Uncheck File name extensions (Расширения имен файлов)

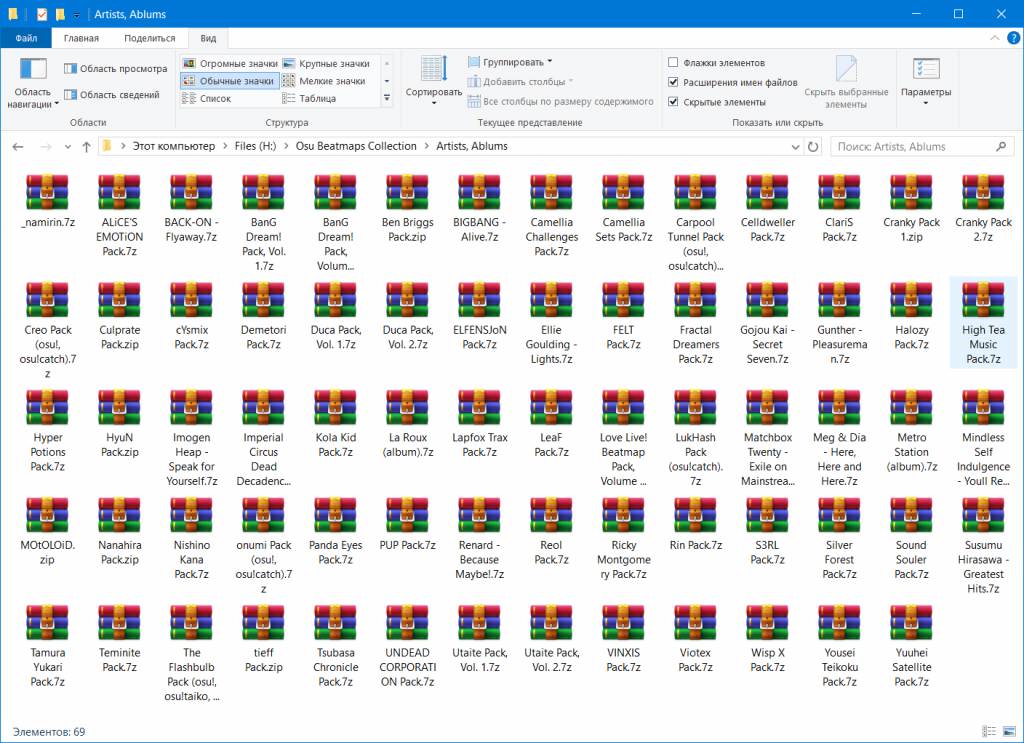point(673,82)
